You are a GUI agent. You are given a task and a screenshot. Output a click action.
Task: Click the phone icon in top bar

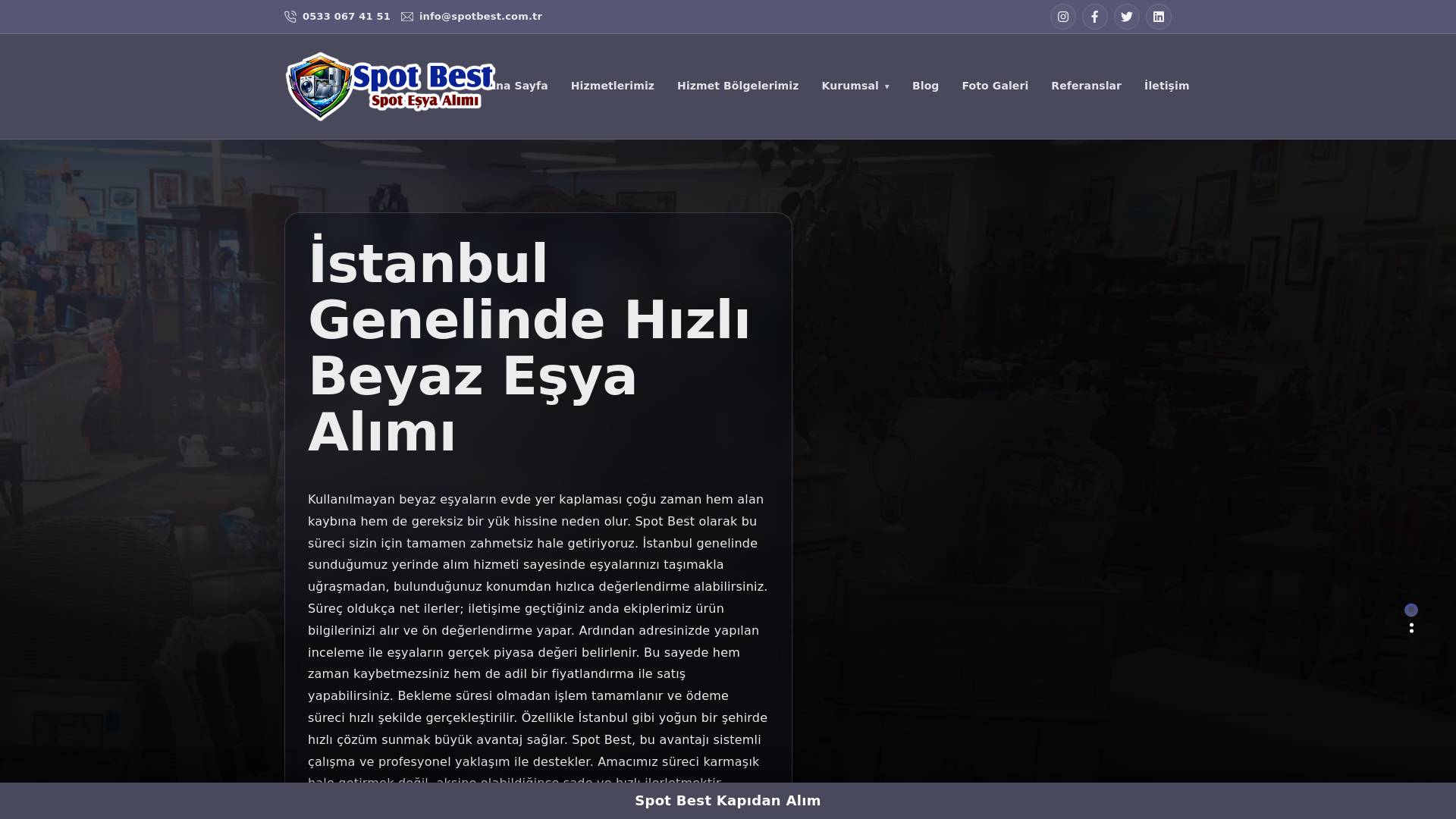point(290,17)
